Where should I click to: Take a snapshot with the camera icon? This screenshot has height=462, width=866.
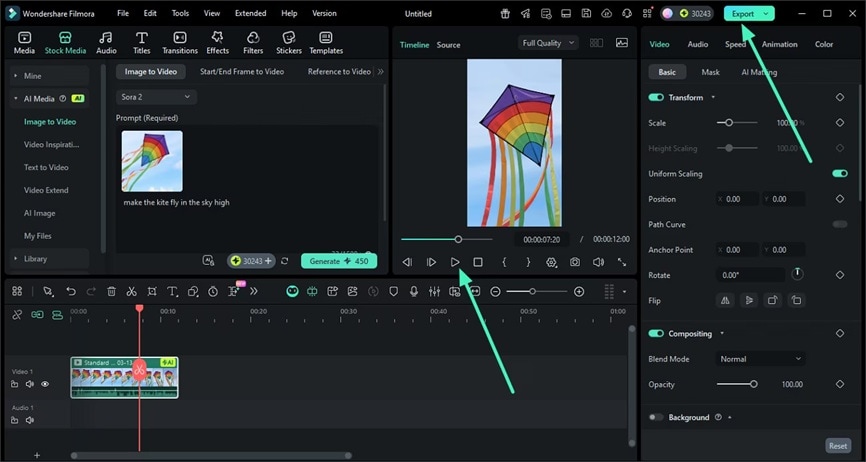[x=575, y=262]
